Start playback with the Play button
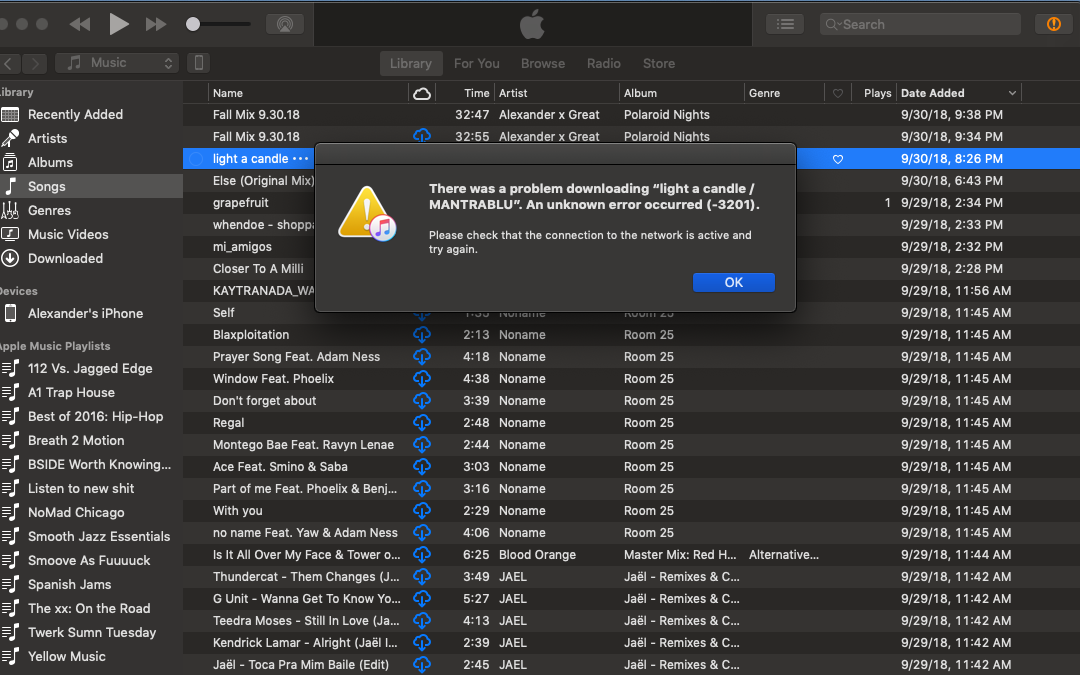 pyautogui.click(x=118, y=24)
